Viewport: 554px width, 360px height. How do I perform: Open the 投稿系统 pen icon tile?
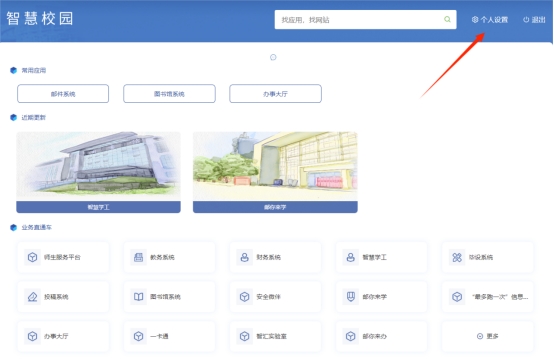click(x=63, y=297)
